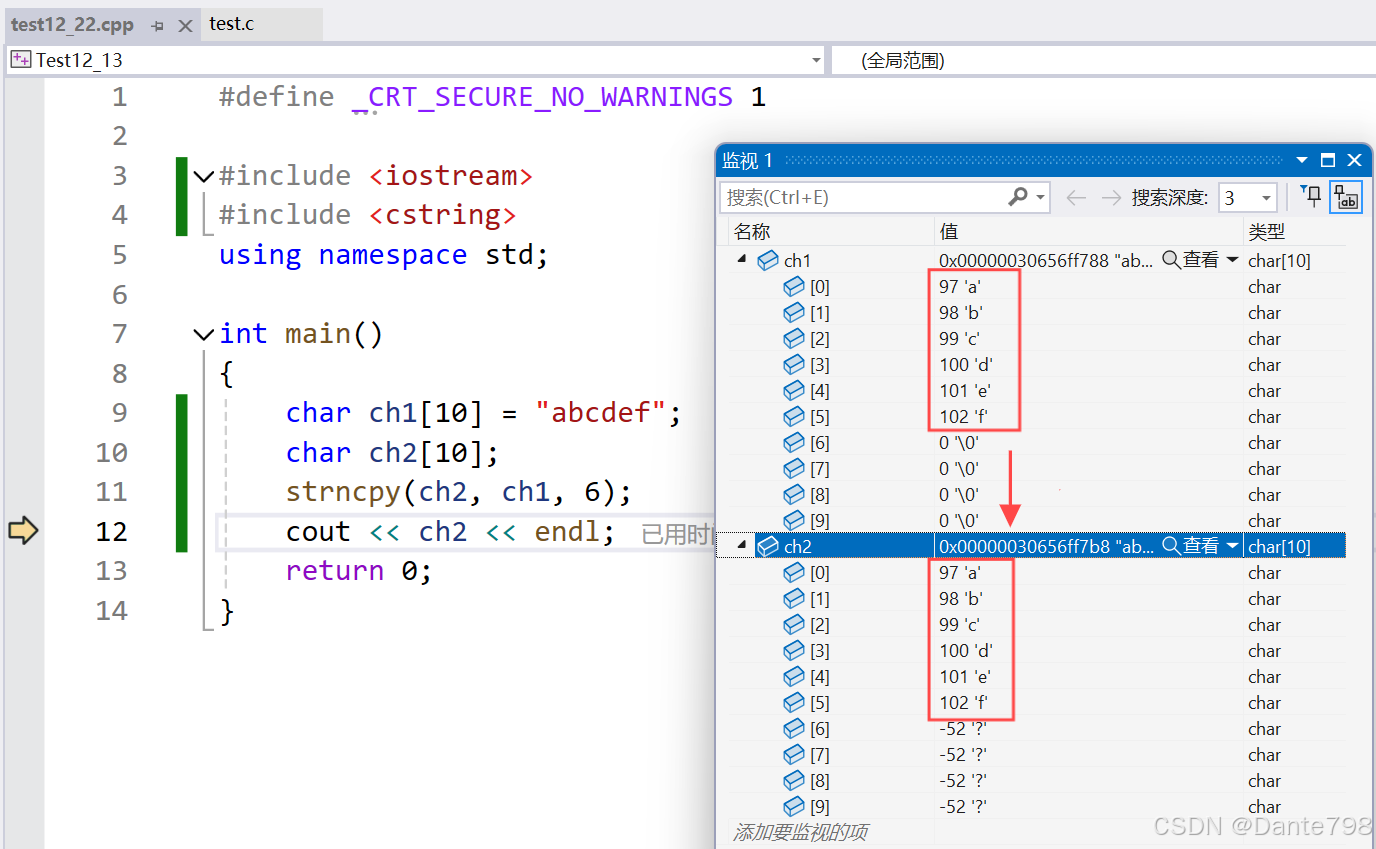
Task: Click the cube variable icon next to ch2
Action: pos(768,547)
